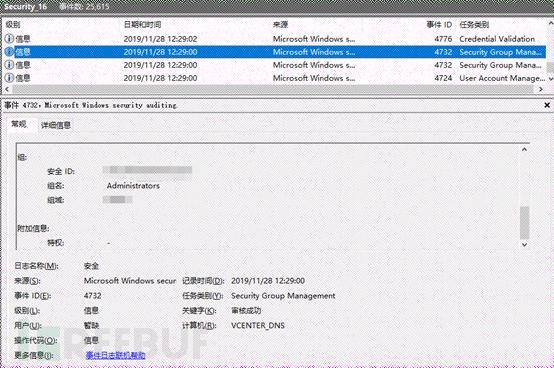This screenshot has width=554, height=368.
Task: Sort by the 日期和时间 column header
Action: click(x=142, y=24)
